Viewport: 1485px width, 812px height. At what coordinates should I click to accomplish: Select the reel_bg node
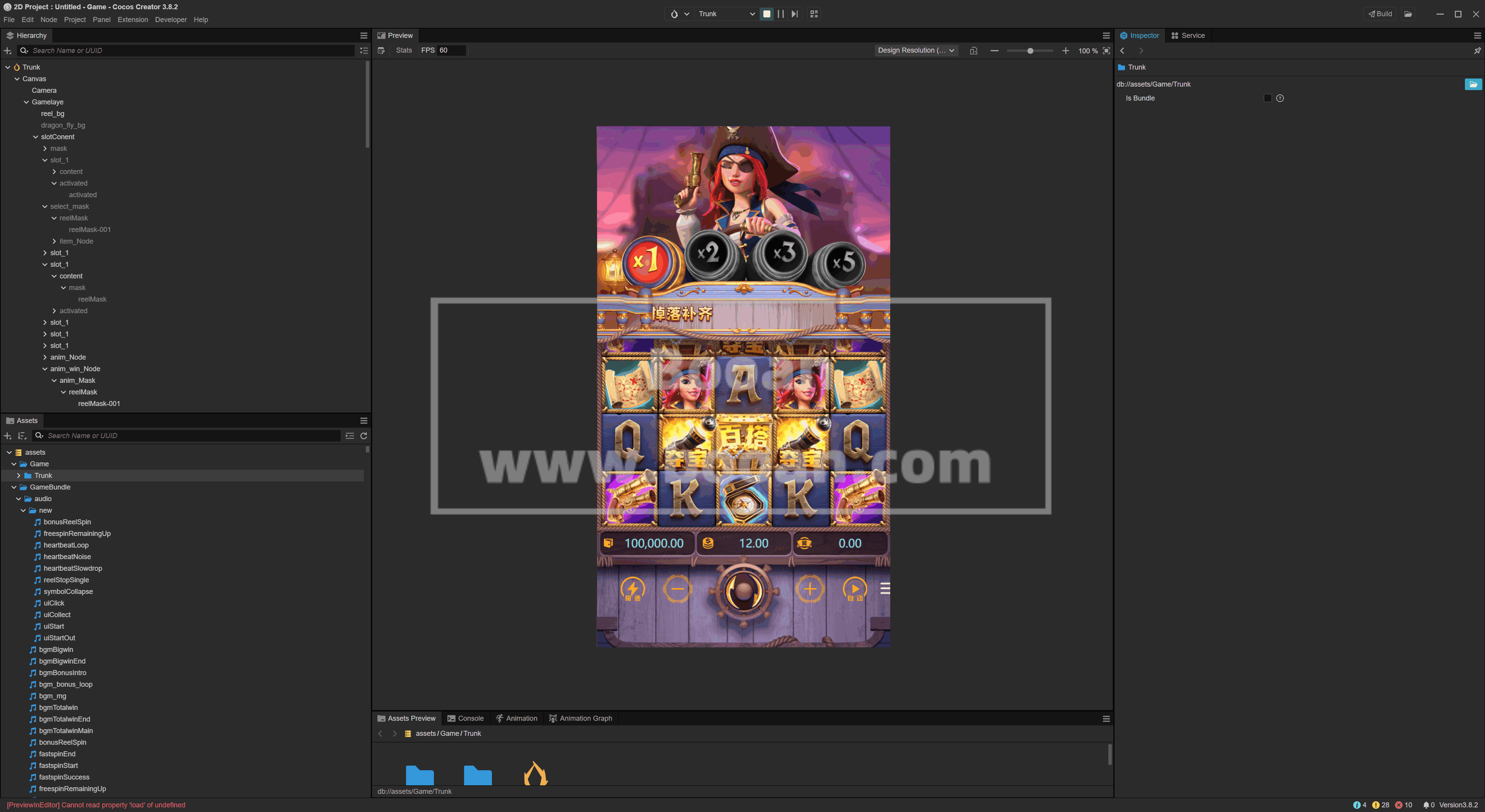(53, 114)
